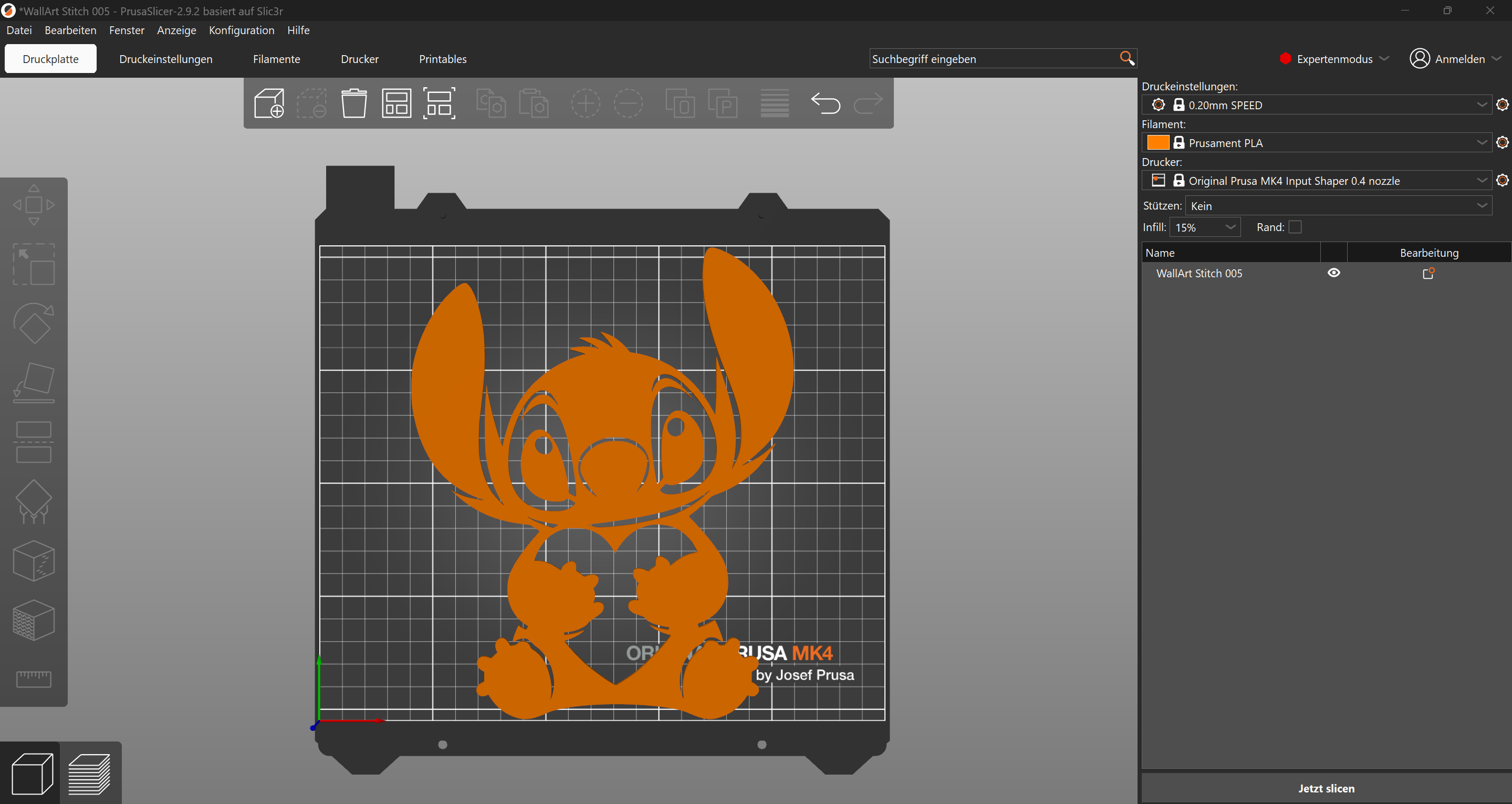Click the Add object cube icon
This screenshot has width=1512, height=804.
(269, 103)
